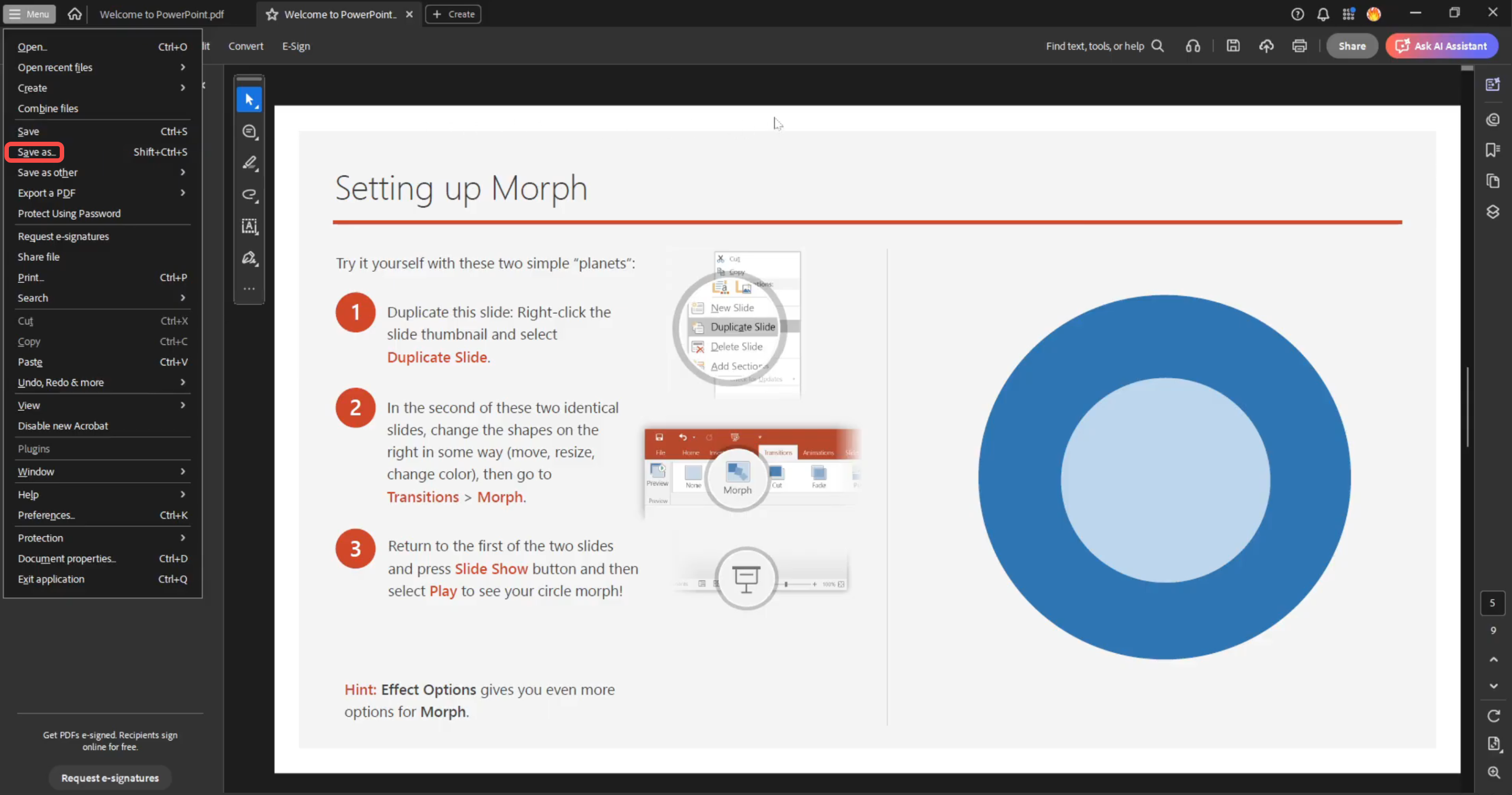
Task: Choose the Select arrow tool
Action: tap(250, 100)
